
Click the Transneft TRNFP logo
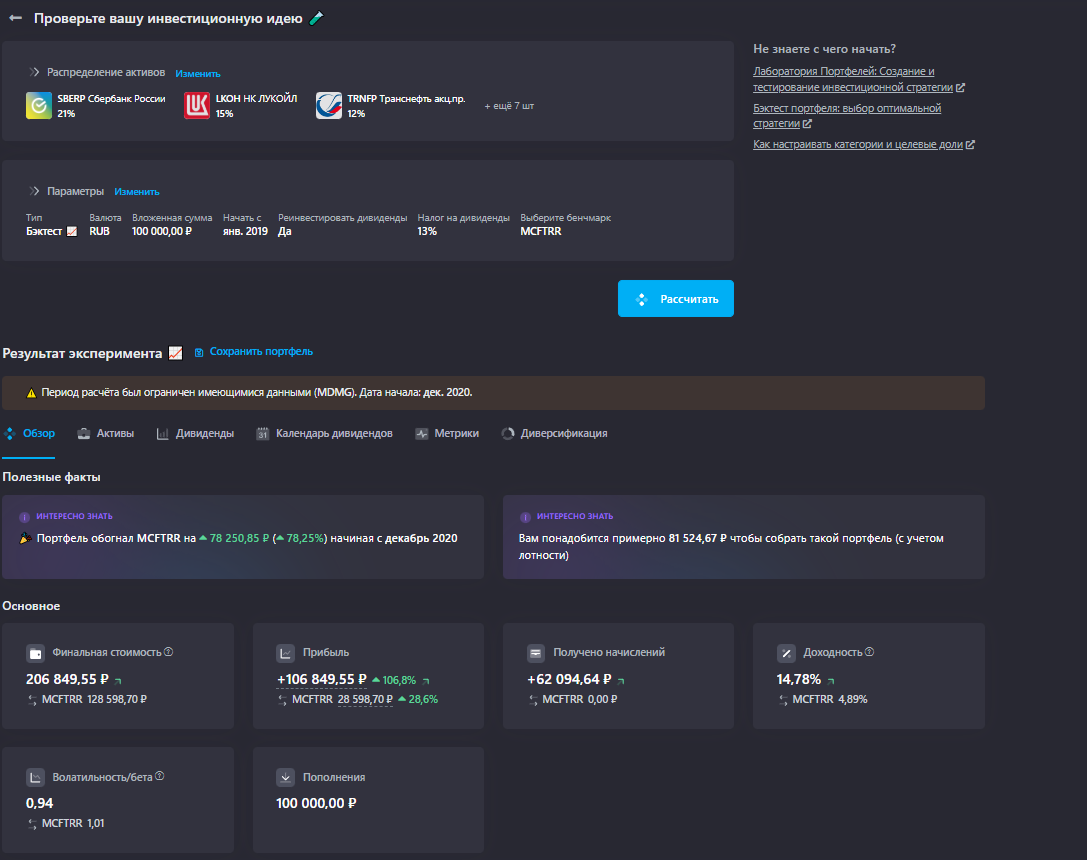coord(329,105)
